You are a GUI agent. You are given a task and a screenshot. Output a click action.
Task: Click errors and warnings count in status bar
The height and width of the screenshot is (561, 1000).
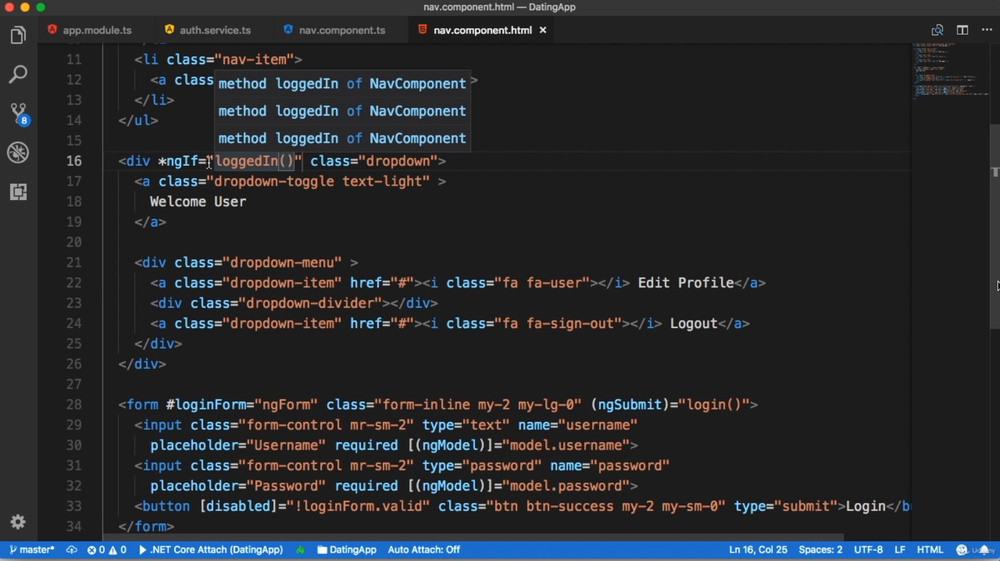coord(107,550)
